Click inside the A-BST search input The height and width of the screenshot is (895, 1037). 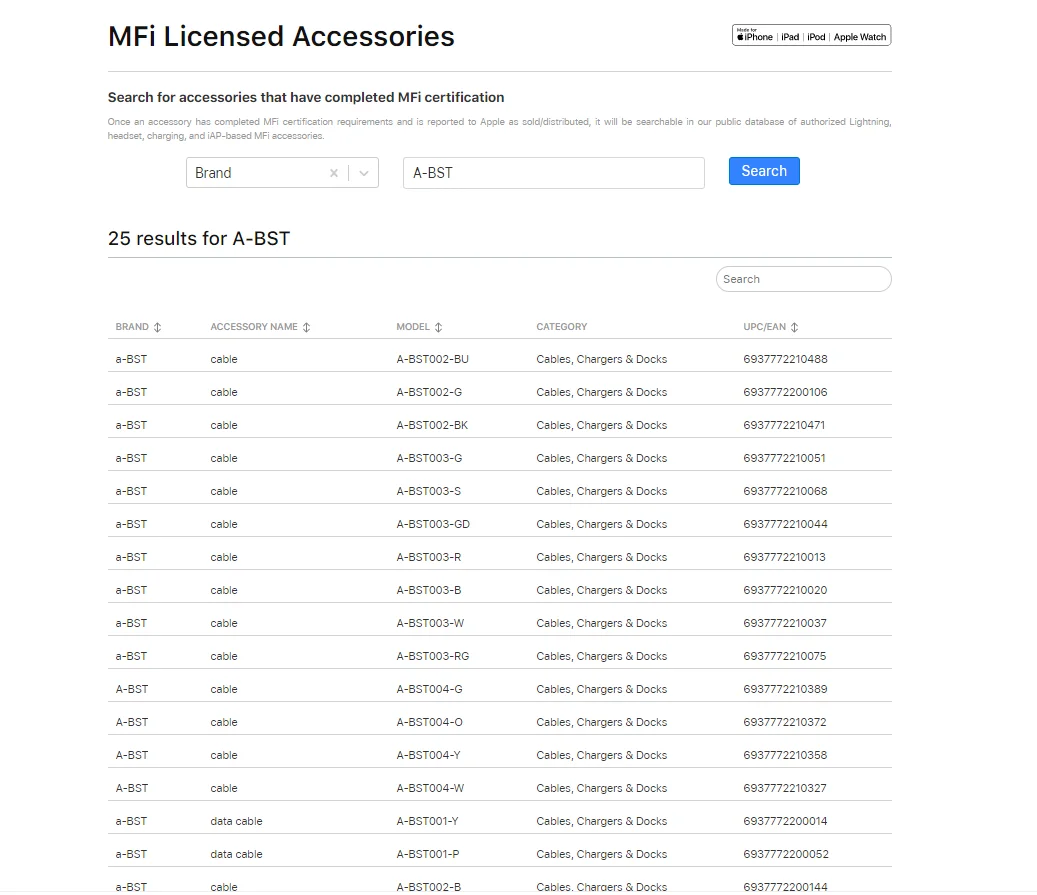(553, 172)
